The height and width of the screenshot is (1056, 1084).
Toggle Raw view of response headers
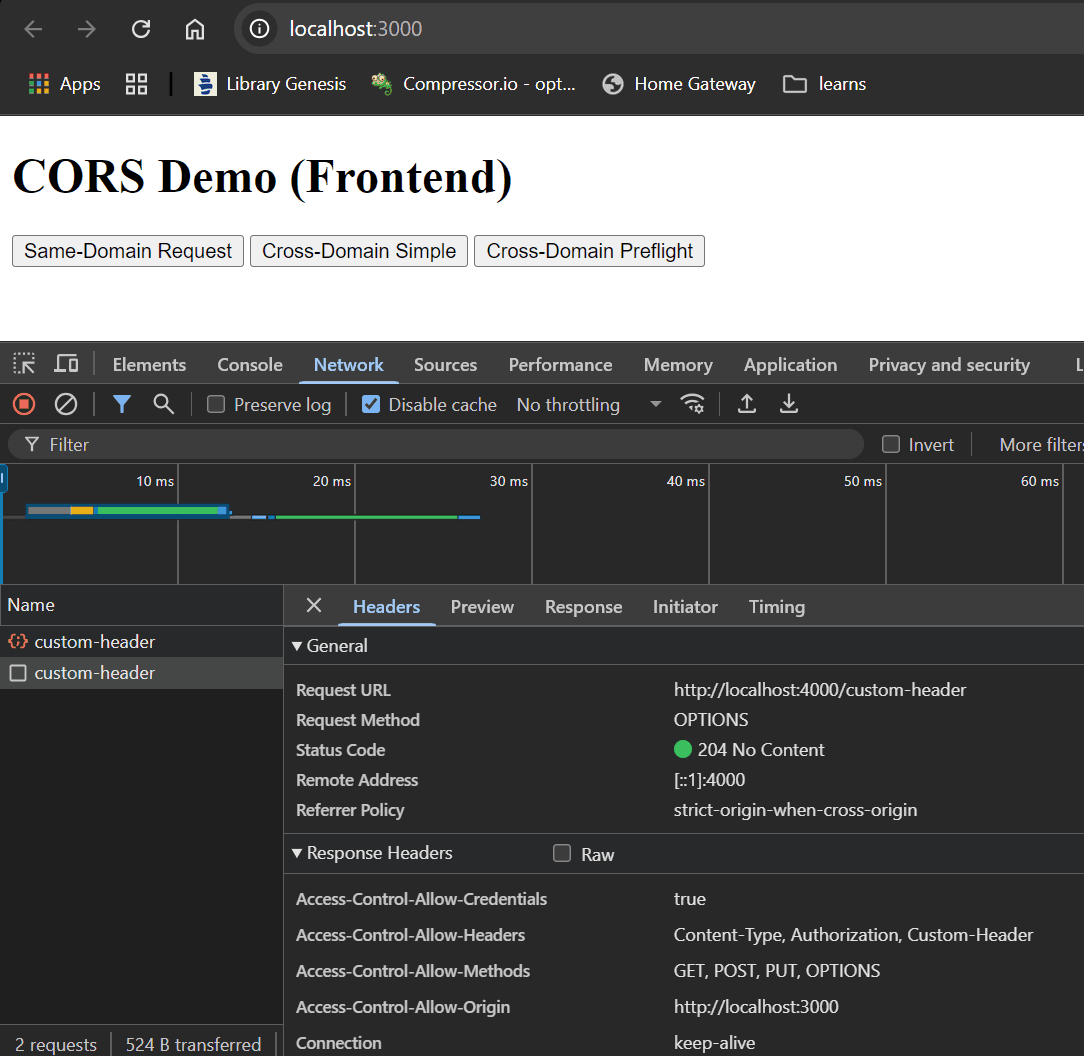pyautogui.click(x=561, y=853)
